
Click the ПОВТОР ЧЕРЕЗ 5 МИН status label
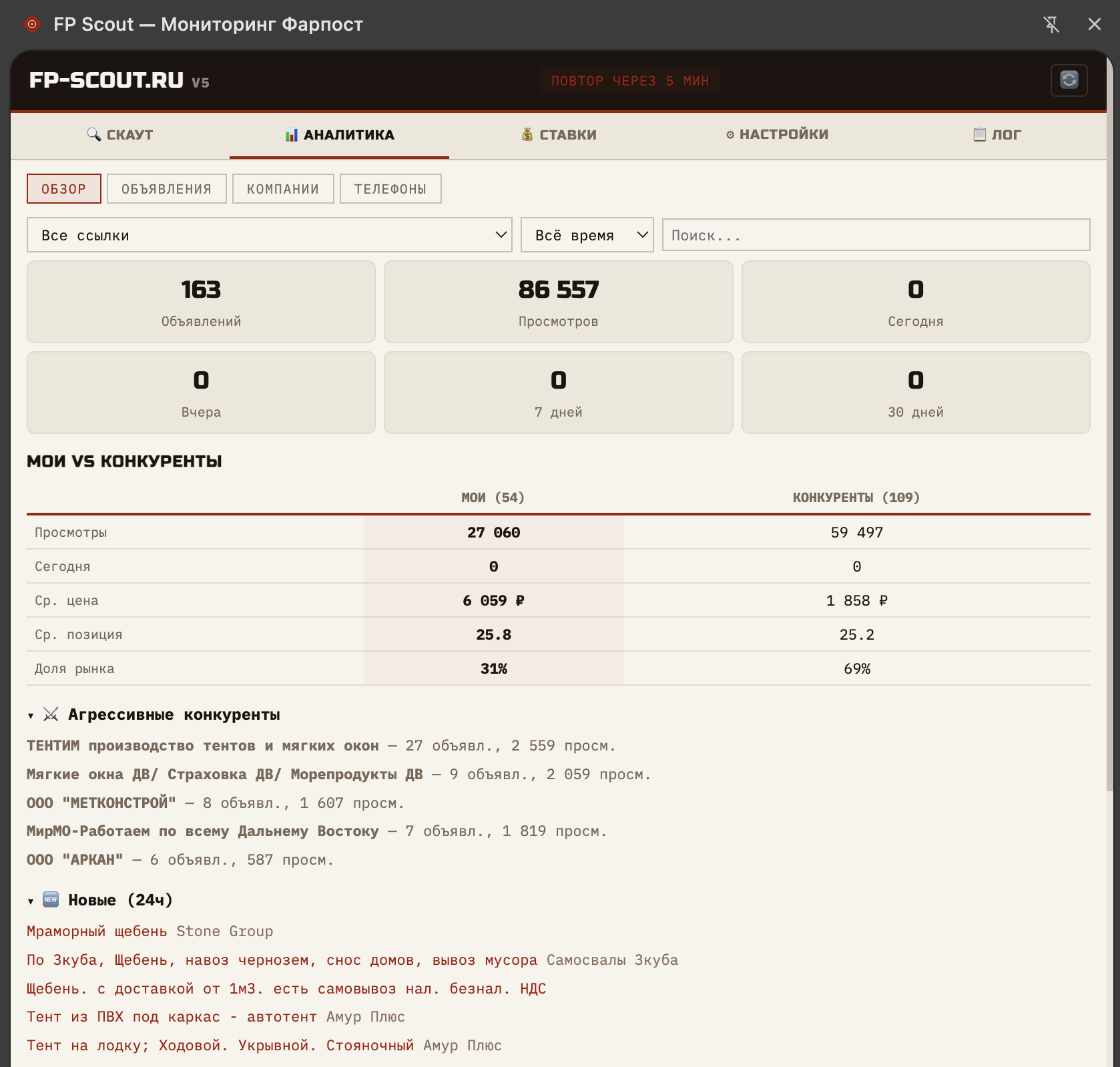coord(630,81)
